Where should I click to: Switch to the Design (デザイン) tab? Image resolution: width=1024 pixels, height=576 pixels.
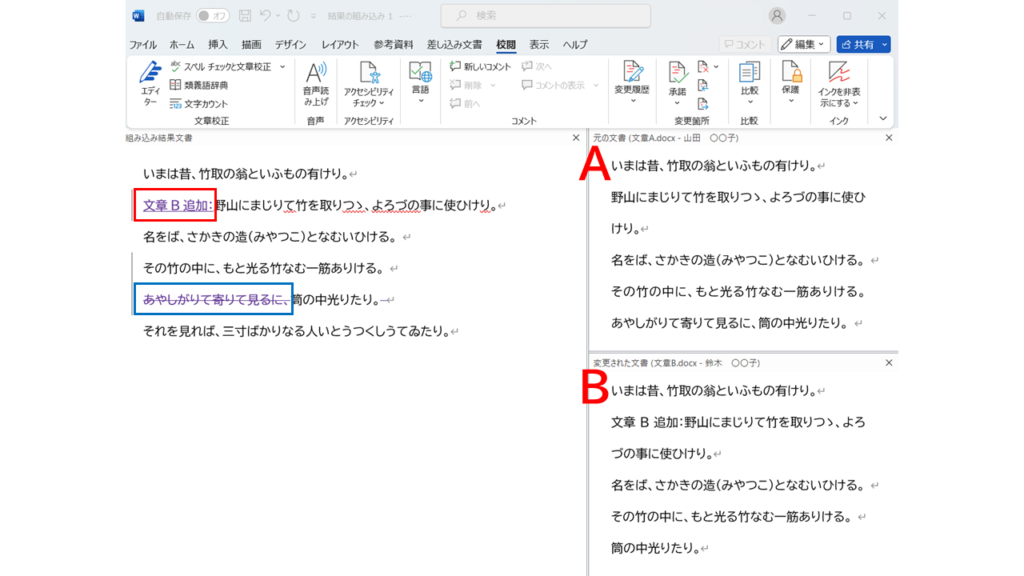click(x=290, y=44)
